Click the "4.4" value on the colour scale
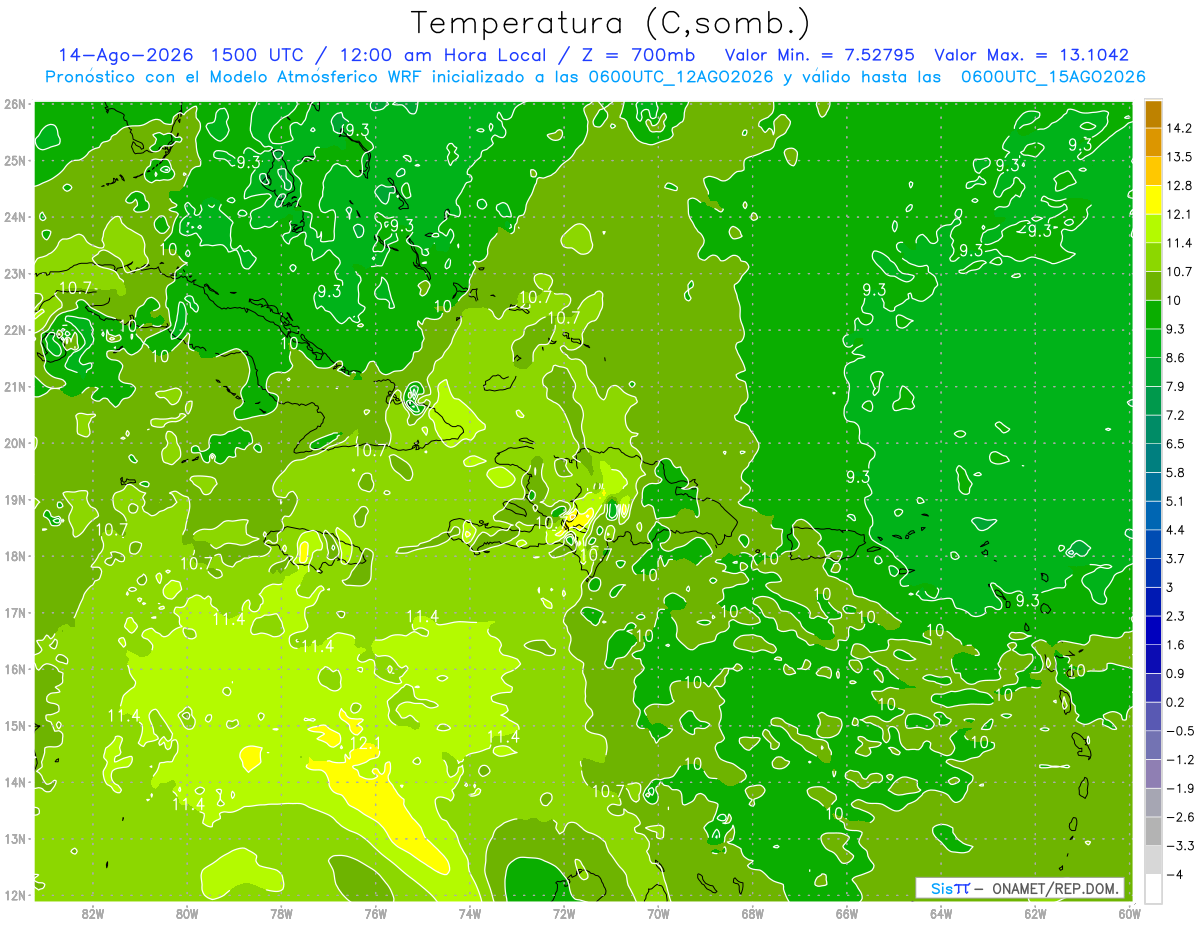 1176,530
